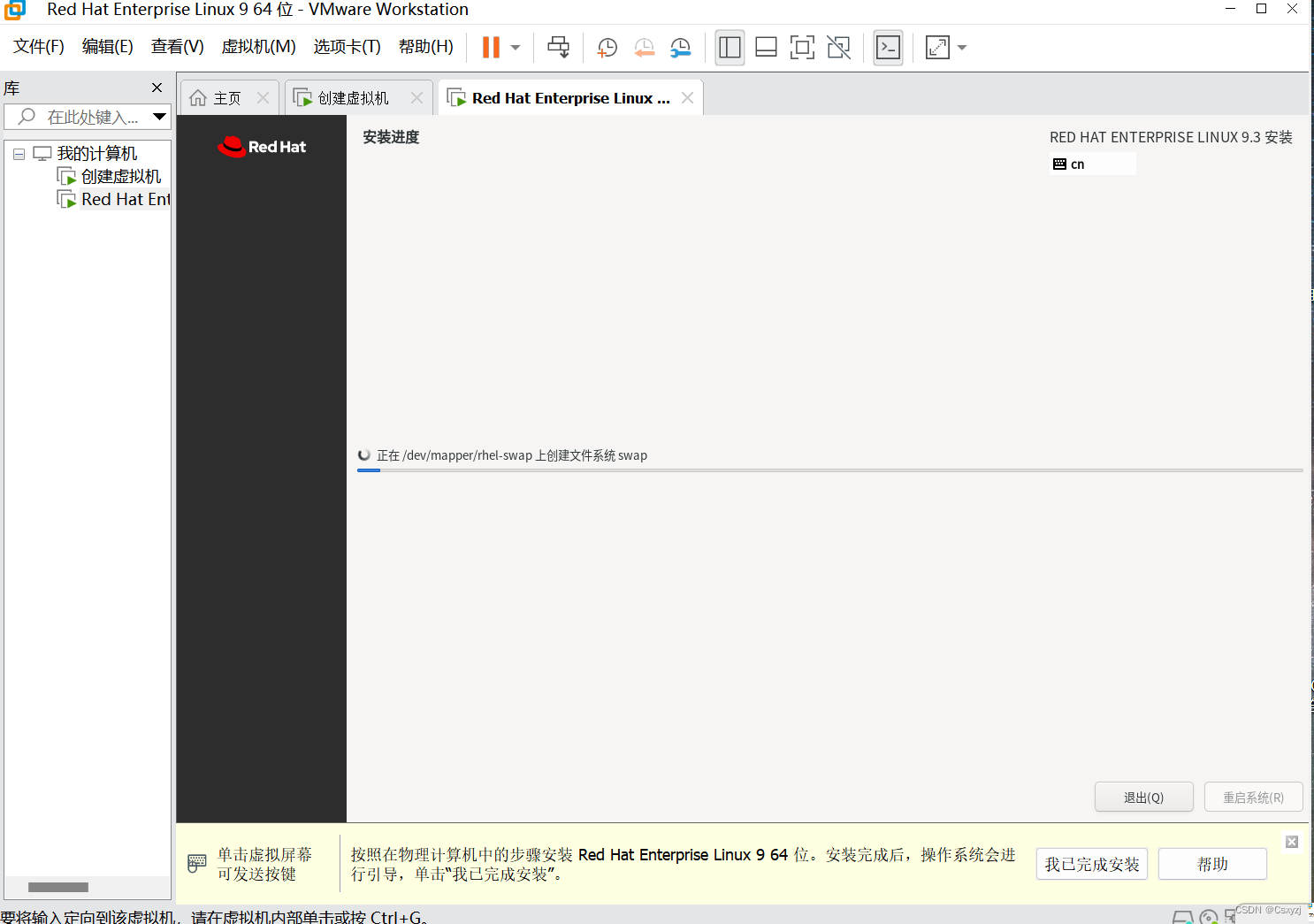Maximize the VMware Workstation window
The width and height of the screenshot is (1314, 924).
click(1262, 9)
